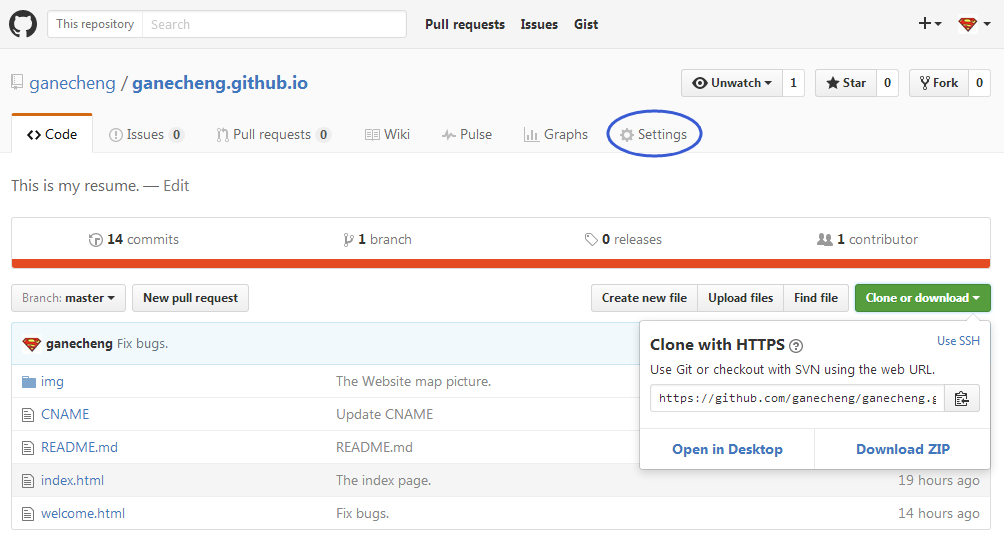This screenshot has width=1004, height=533.
Task: View the 14 commits history
Action: (134, 240)
